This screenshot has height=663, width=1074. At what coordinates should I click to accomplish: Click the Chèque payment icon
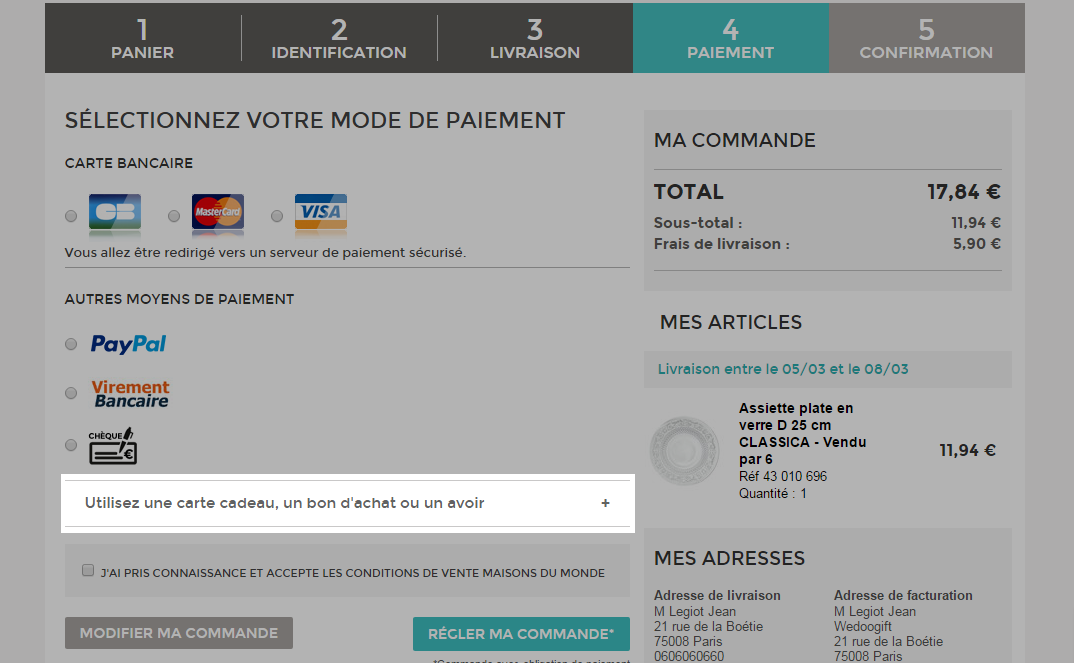tap(112, 446)
